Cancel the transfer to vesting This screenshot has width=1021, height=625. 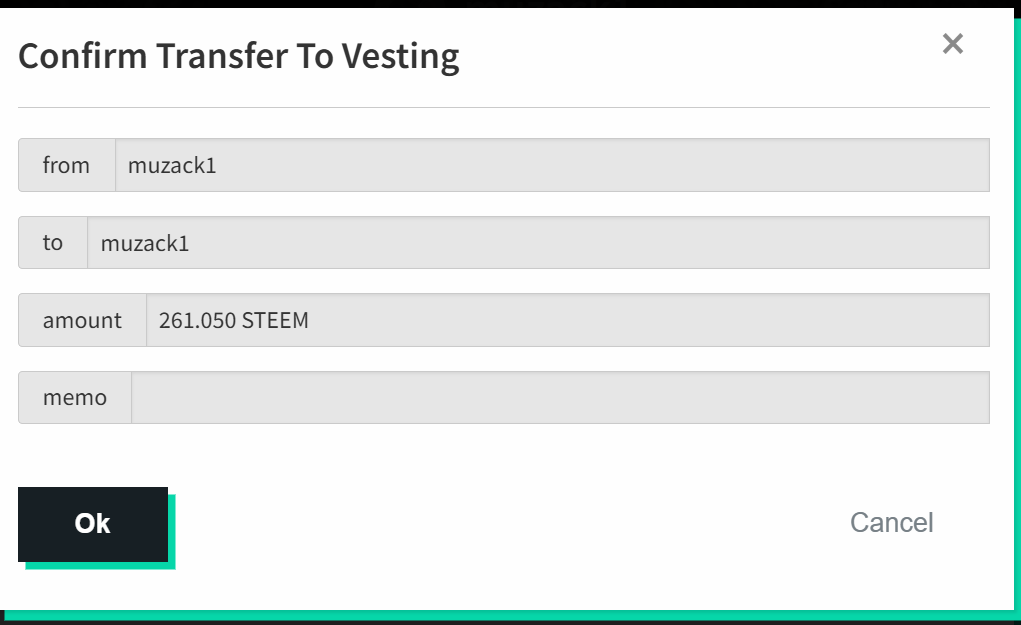[x=891, y=523]
